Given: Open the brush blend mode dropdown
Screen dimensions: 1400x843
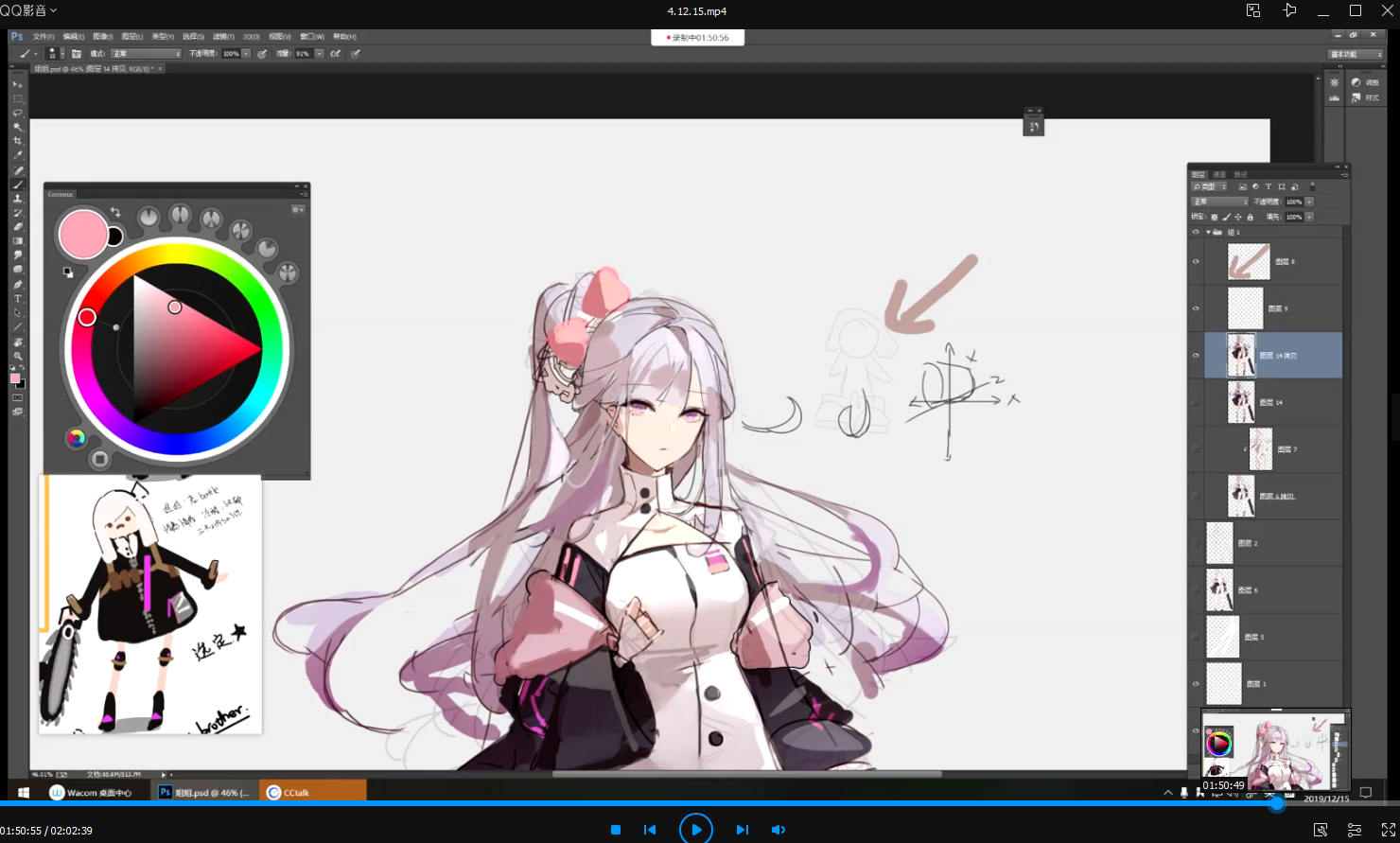Looking at the screenshot, I should click(145, 54).
